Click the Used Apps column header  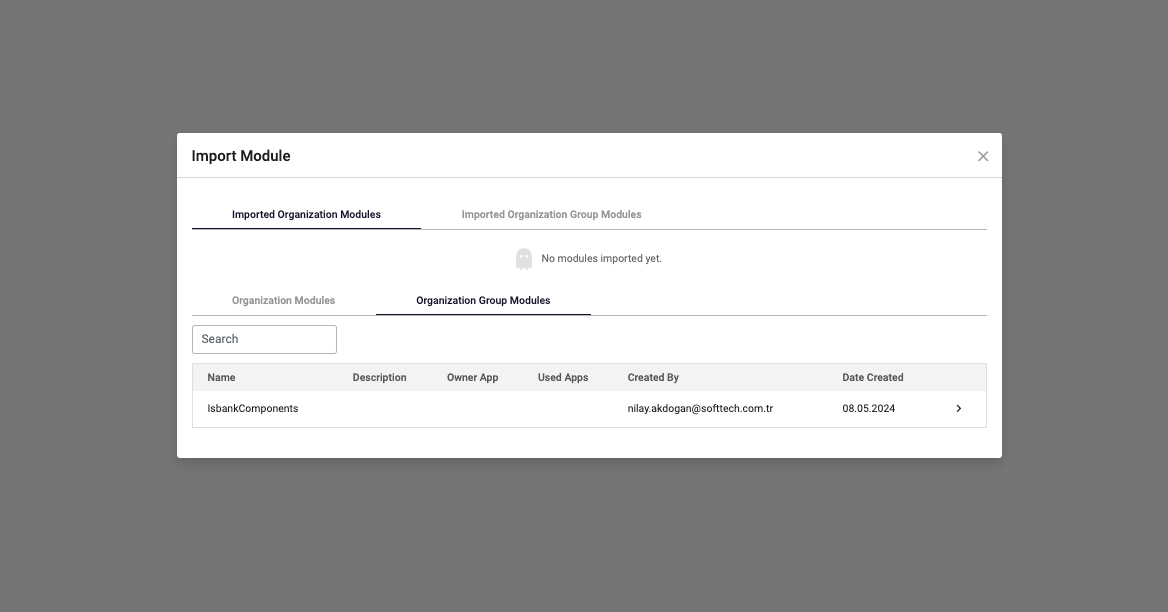point(563,378)
